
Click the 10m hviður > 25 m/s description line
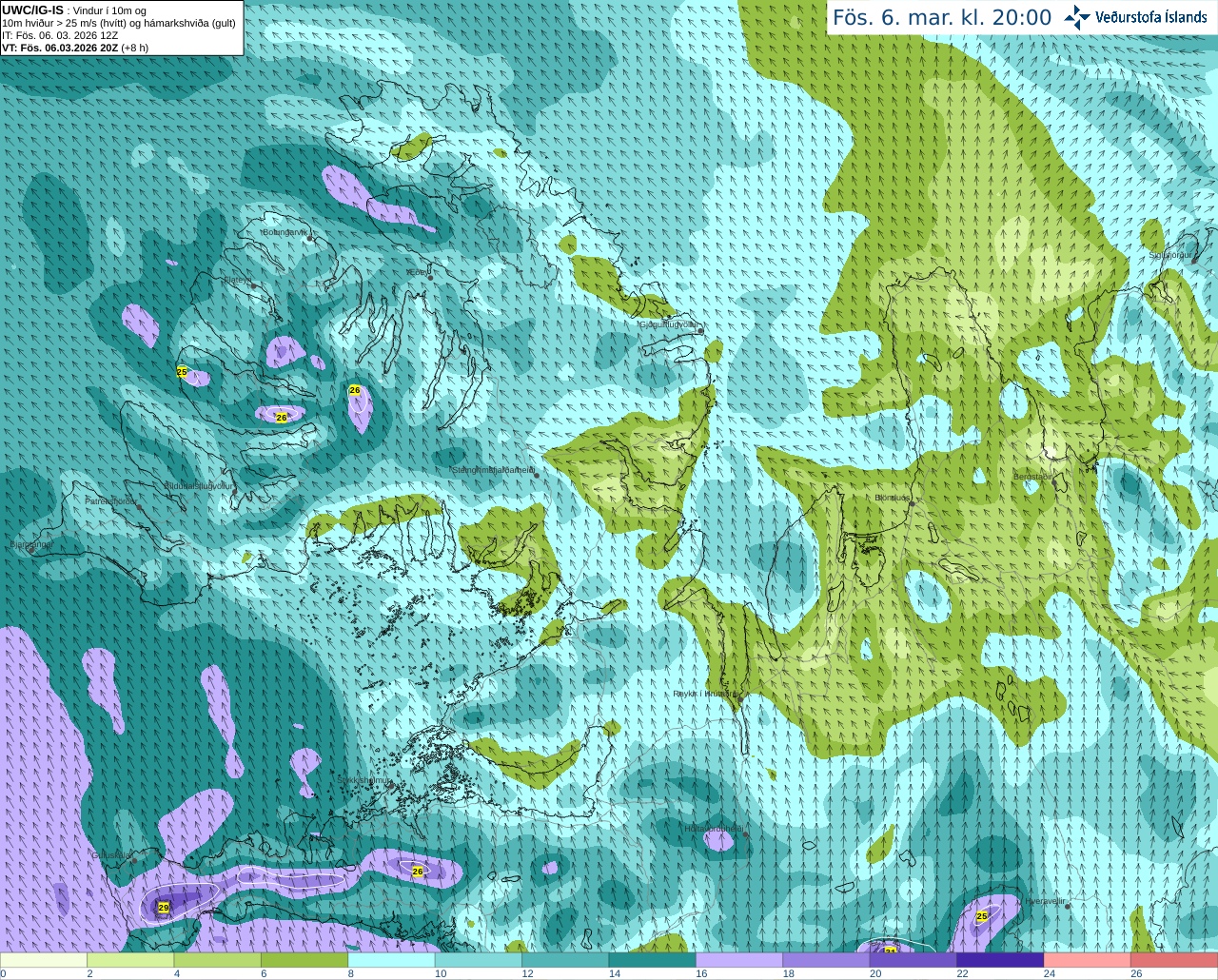tap(119, 23)
